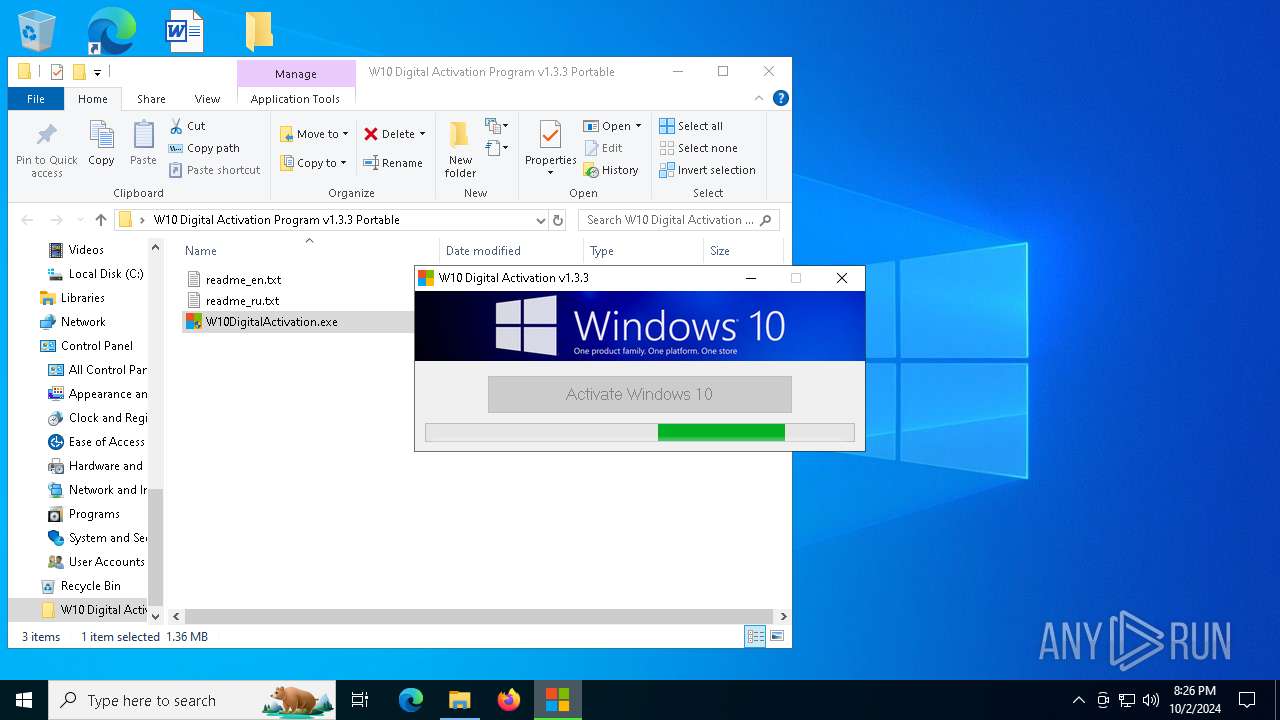This screenshot has width=1280, height=720.
Task: Click the Up one level arrow
Action: tap(101, 220)
